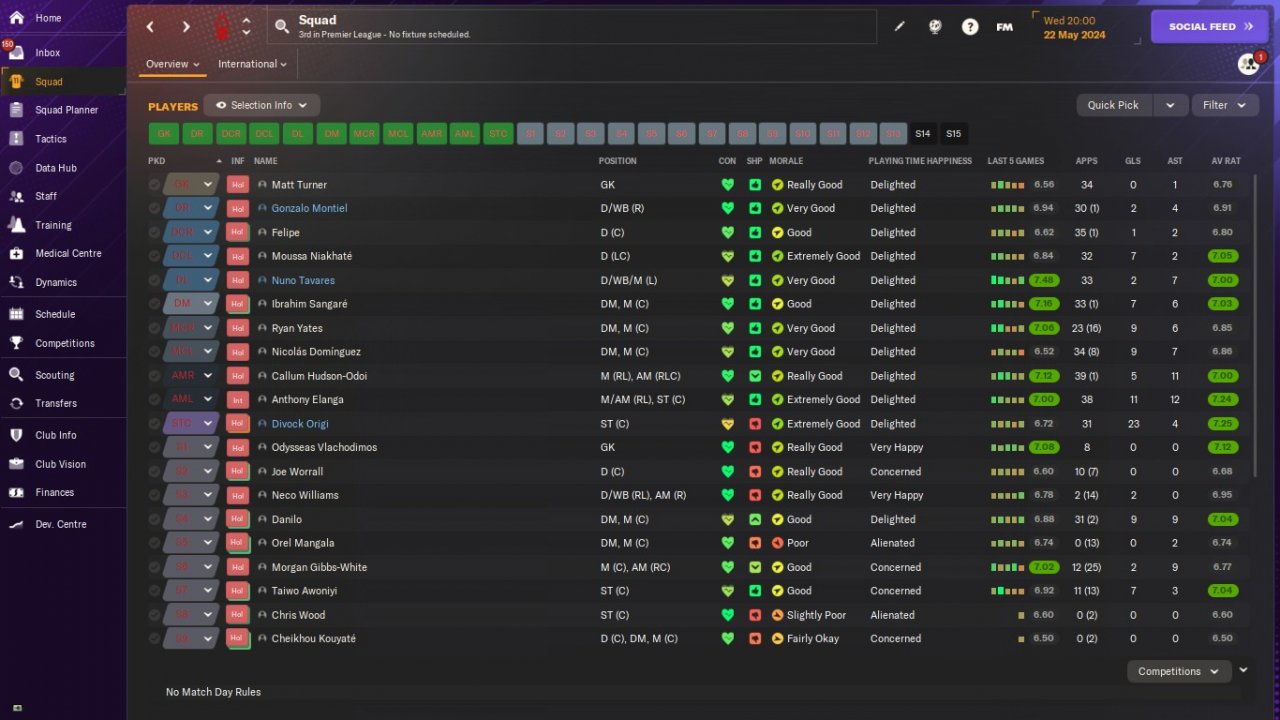Image resolution: width=1280 pixels, height=720 pixels.
Task: Click Orel Mangala's morale icon
Action: coord(777,543)
